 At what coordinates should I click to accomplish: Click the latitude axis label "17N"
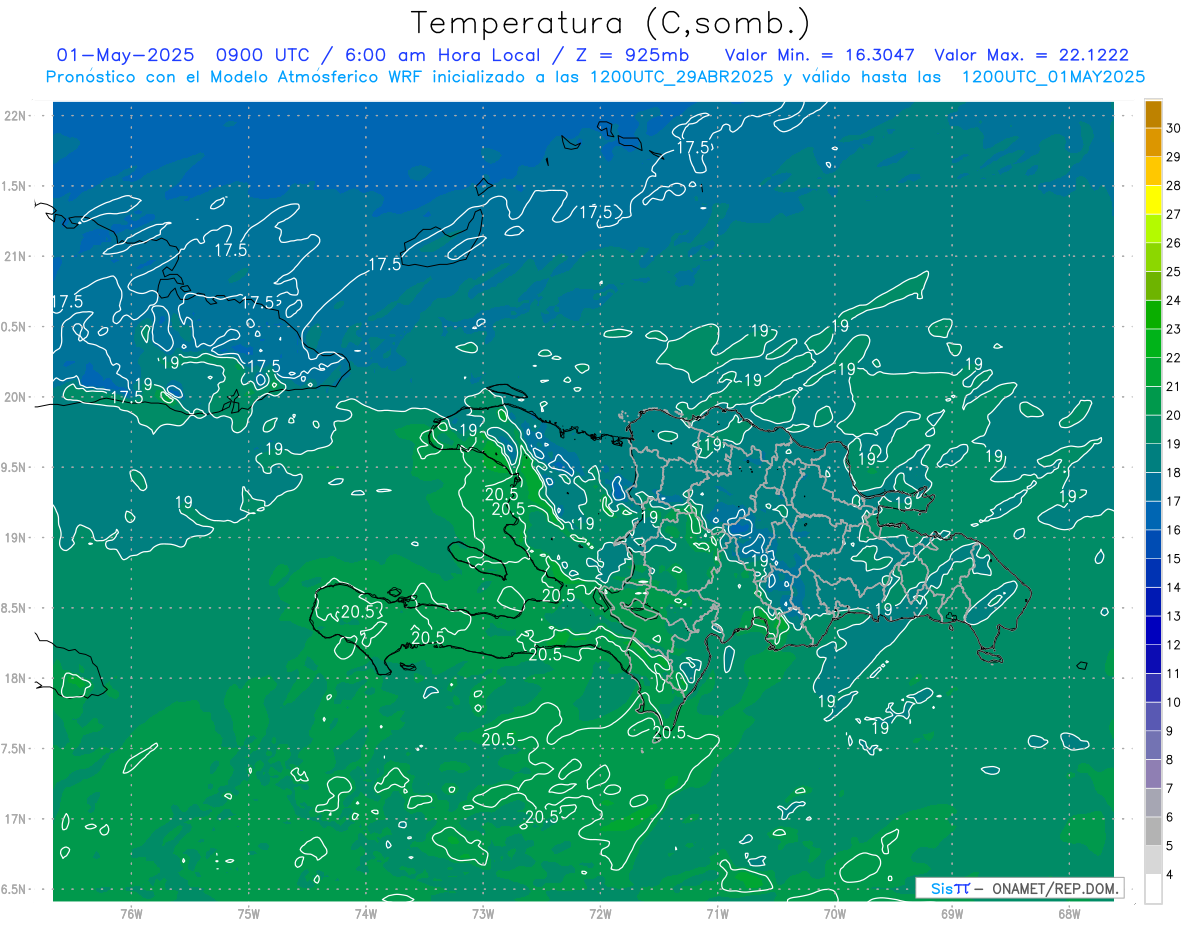pyautogui.click(x=17, y=819)
